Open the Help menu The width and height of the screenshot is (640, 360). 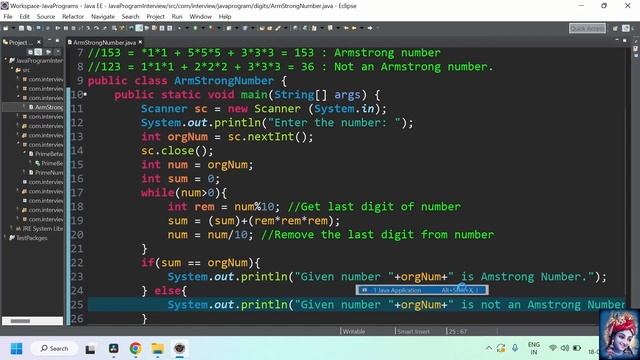pos(225,17)
